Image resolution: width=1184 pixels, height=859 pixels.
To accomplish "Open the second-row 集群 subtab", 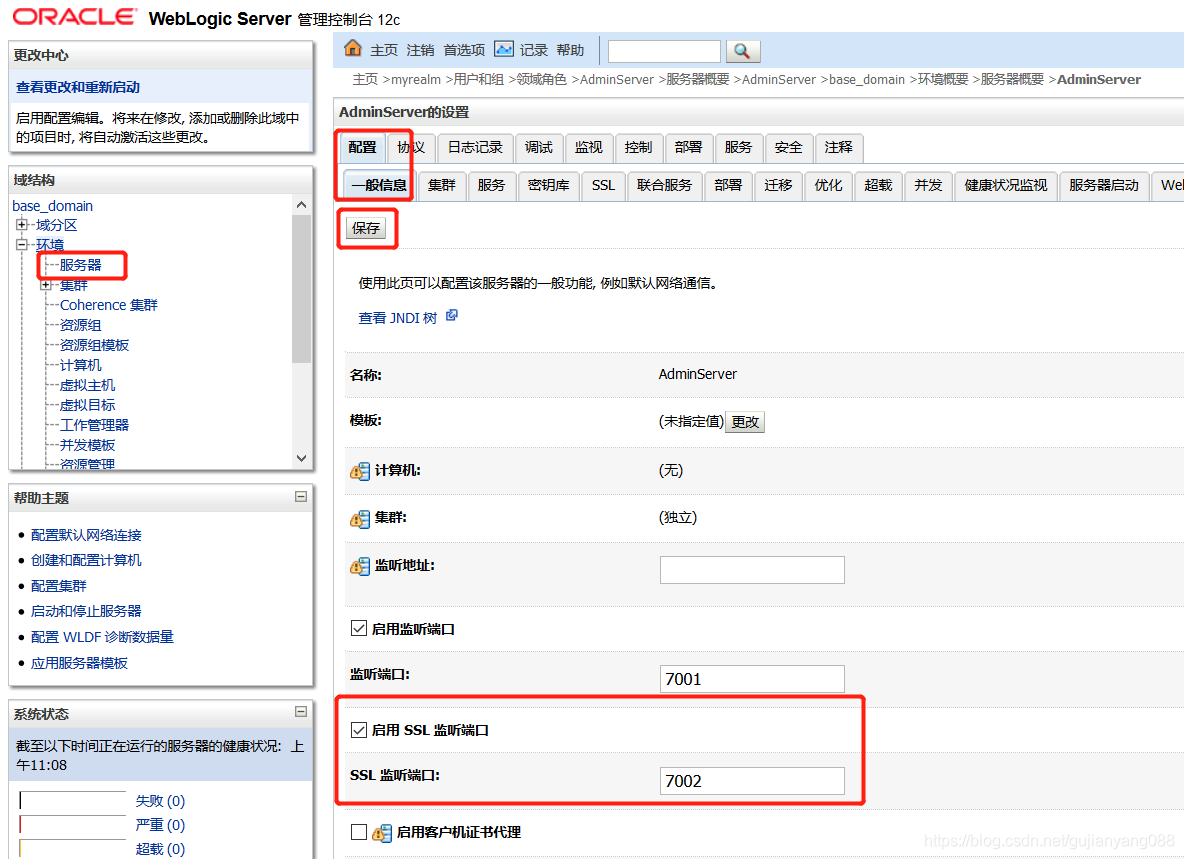I will (x=442, y=186).
